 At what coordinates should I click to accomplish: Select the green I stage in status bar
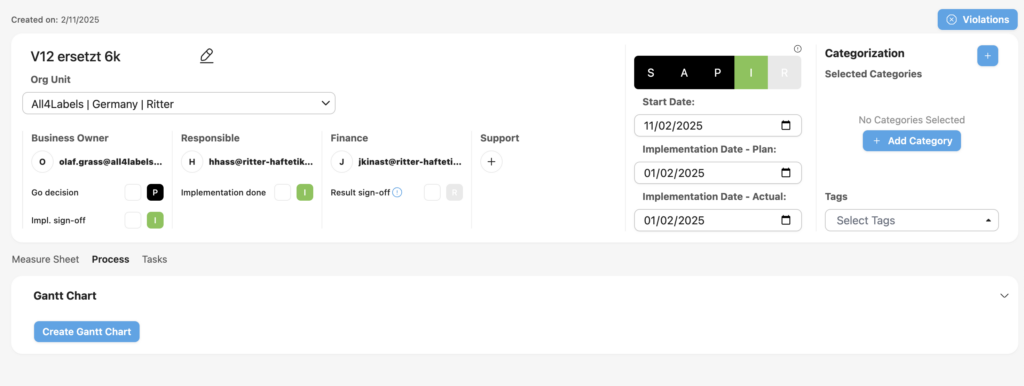[x=751, y=72]
